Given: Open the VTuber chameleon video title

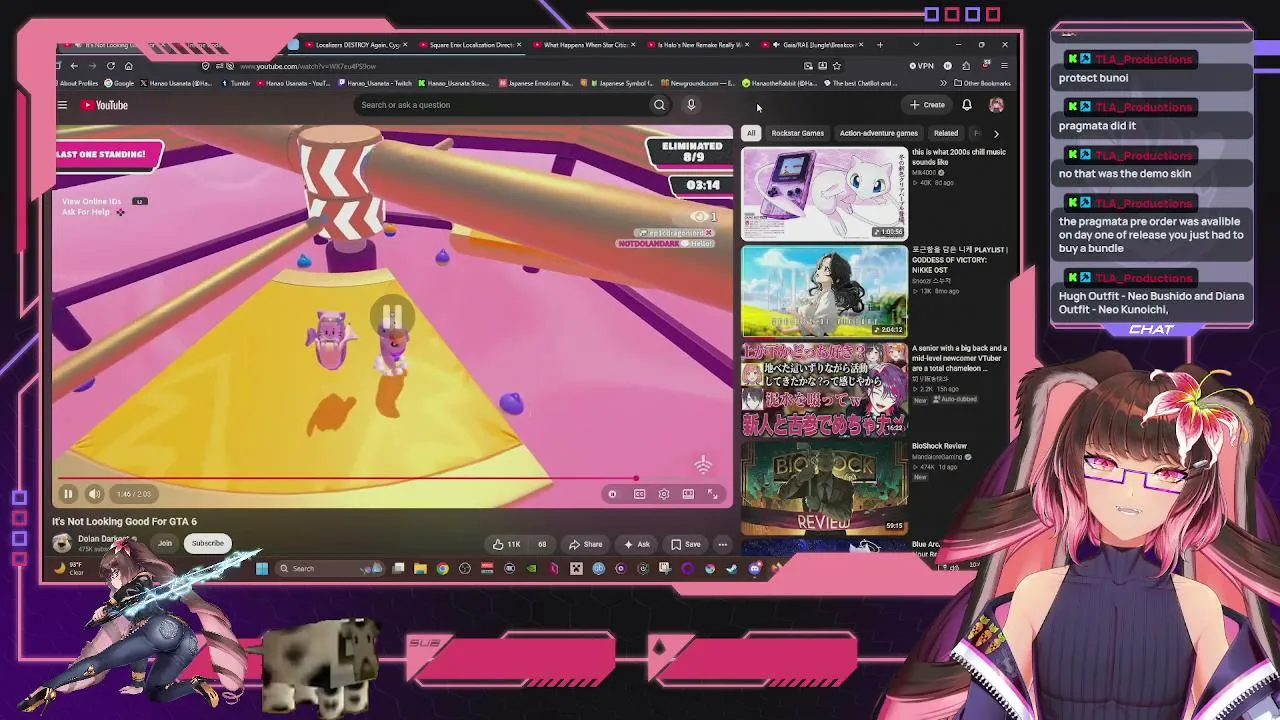Looking at the screenshot, I should point(959,358).
